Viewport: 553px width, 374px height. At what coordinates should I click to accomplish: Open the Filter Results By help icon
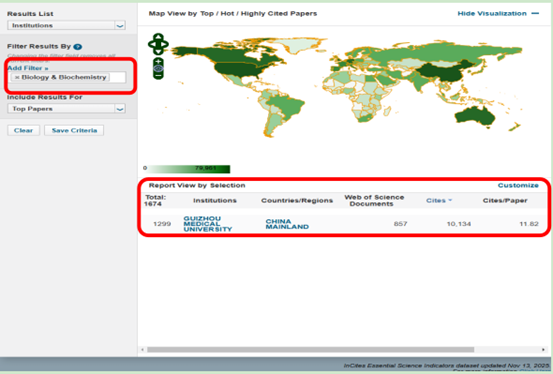78,47
